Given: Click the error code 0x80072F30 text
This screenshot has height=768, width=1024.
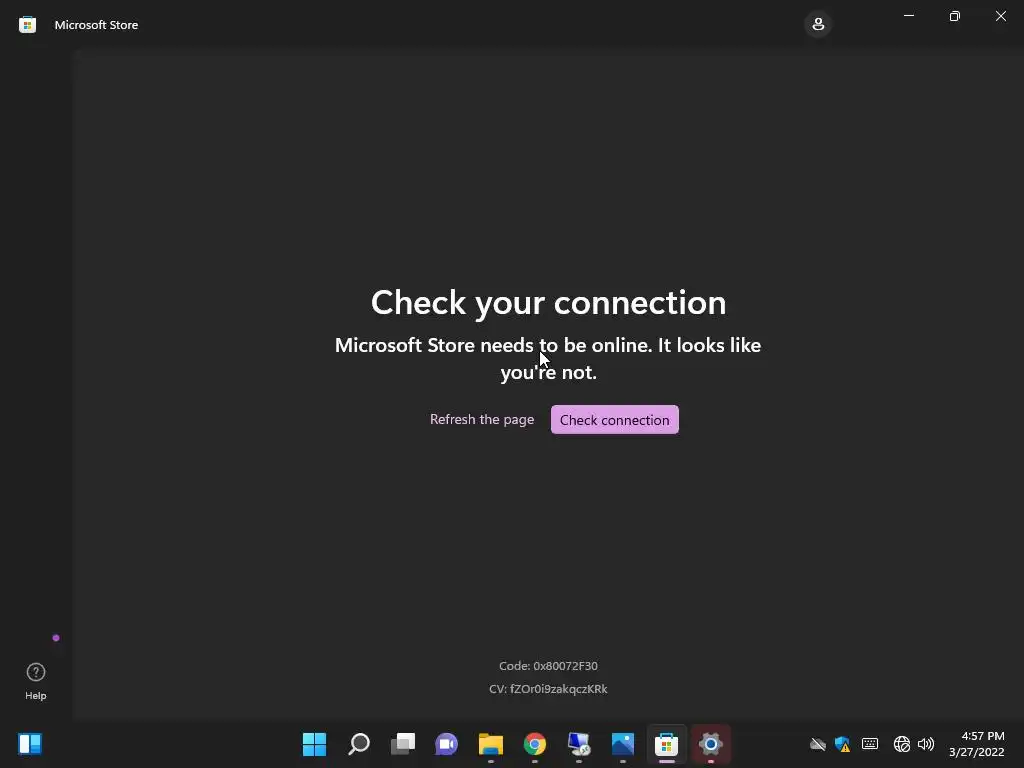Looking at the screenshot, I should coord(549,665).
